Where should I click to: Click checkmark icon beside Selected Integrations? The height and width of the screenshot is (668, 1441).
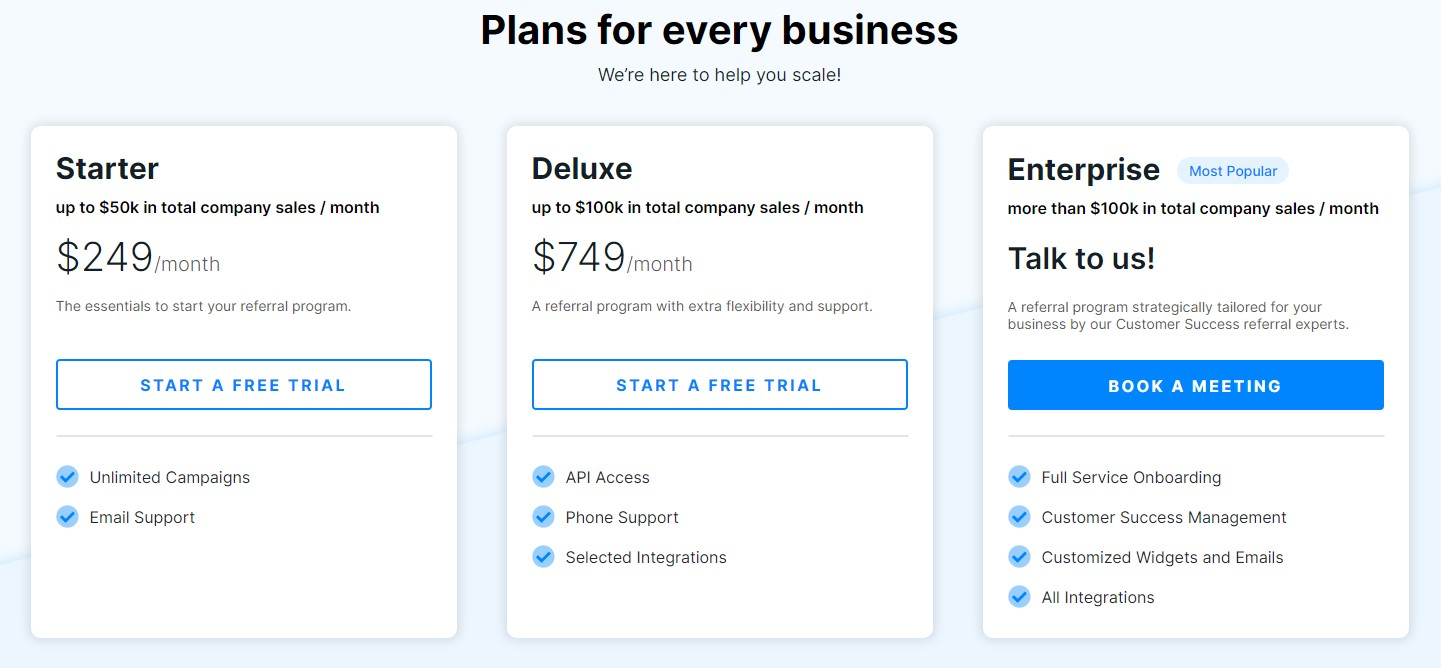(543, 556)
